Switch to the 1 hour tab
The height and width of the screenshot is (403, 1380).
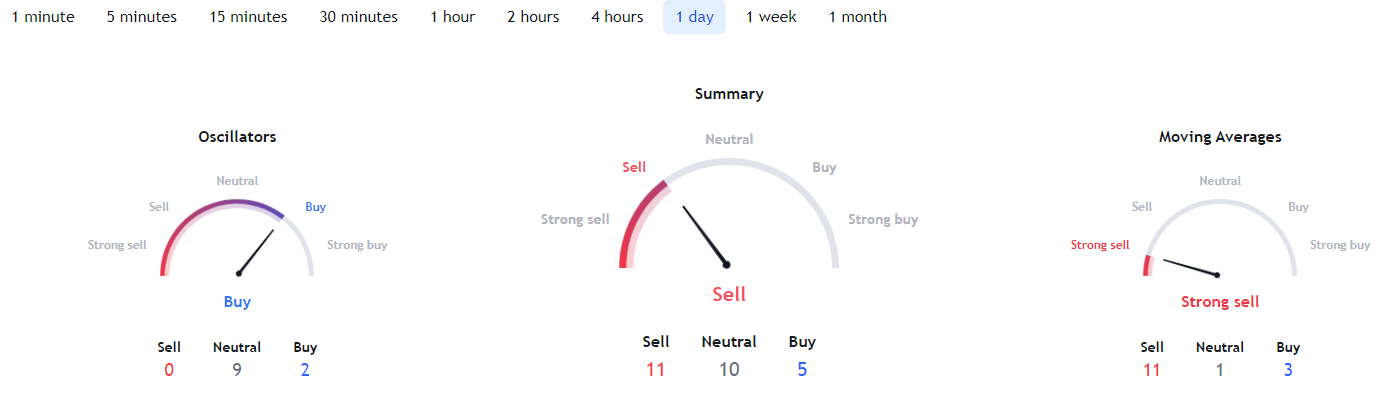coord(453,17)
